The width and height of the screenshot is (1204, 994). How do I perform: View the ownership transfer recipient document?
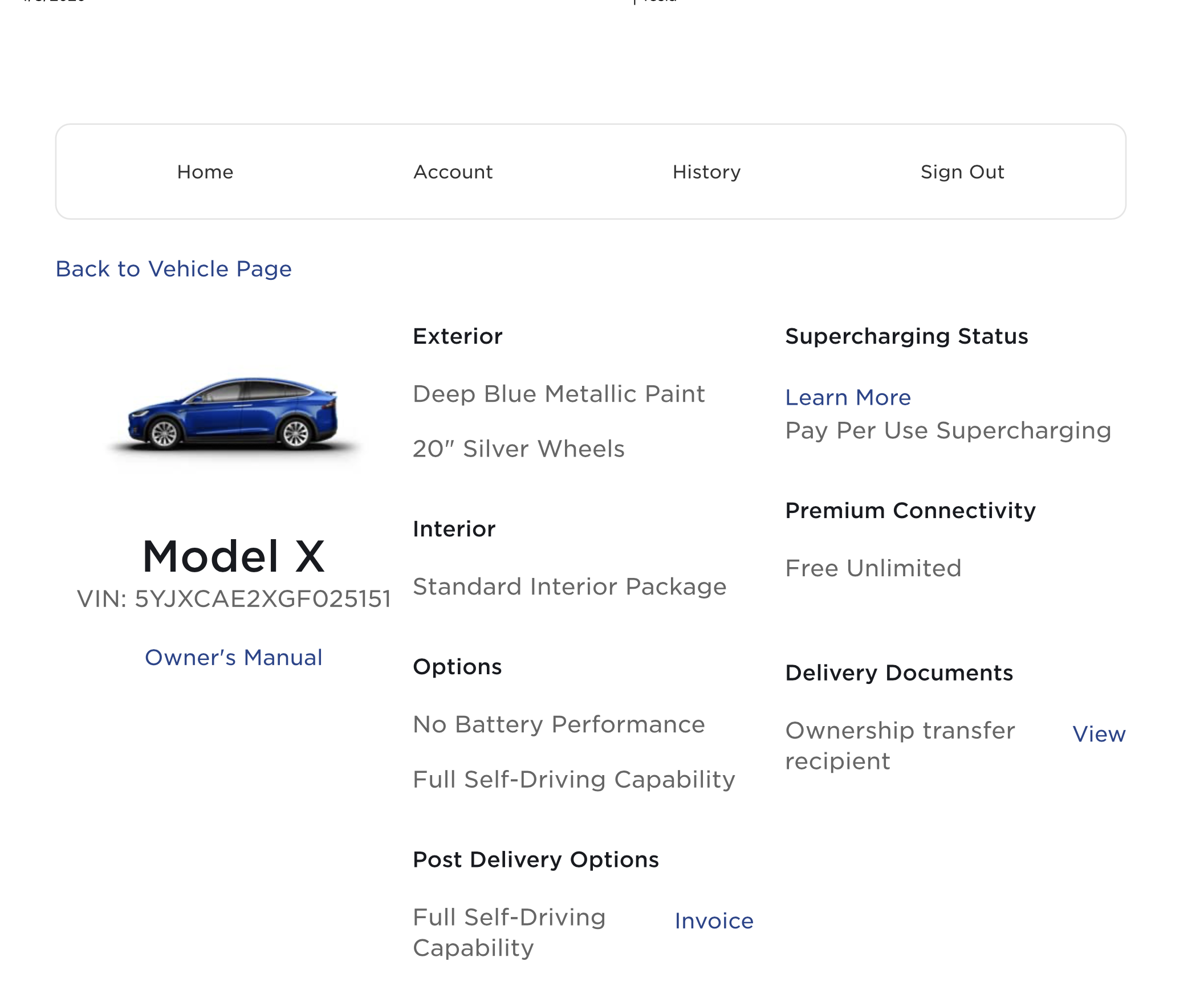tap(1099, 734)
